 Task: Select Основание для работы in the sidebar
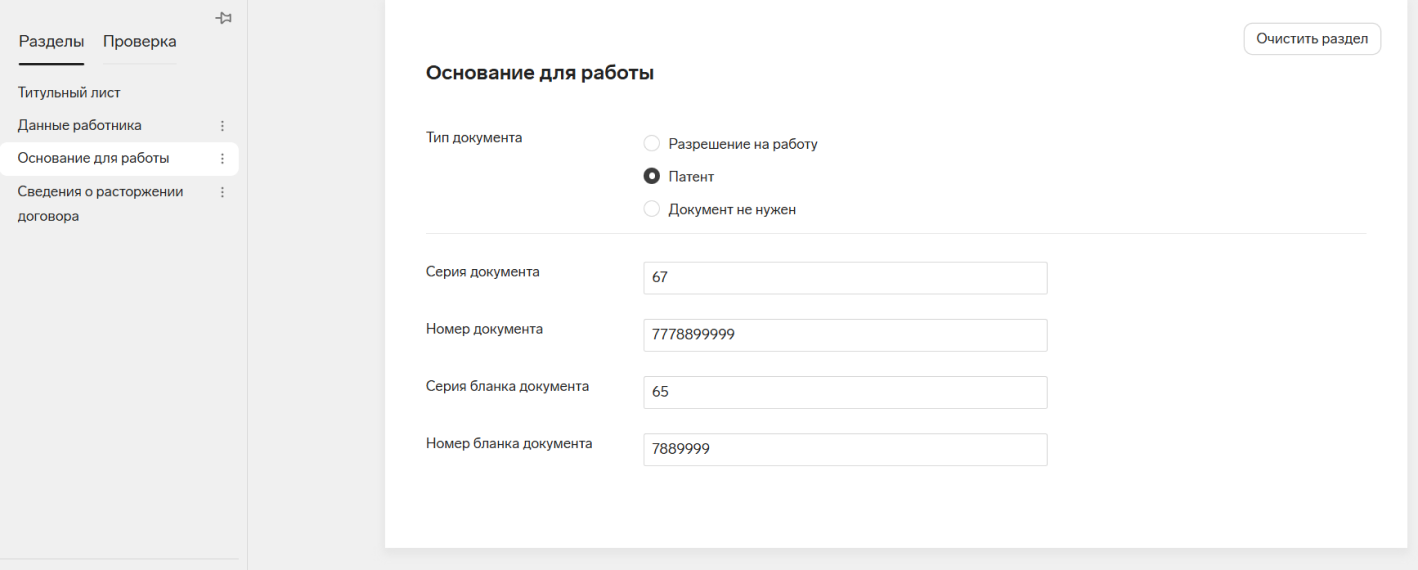pos(93,159)
